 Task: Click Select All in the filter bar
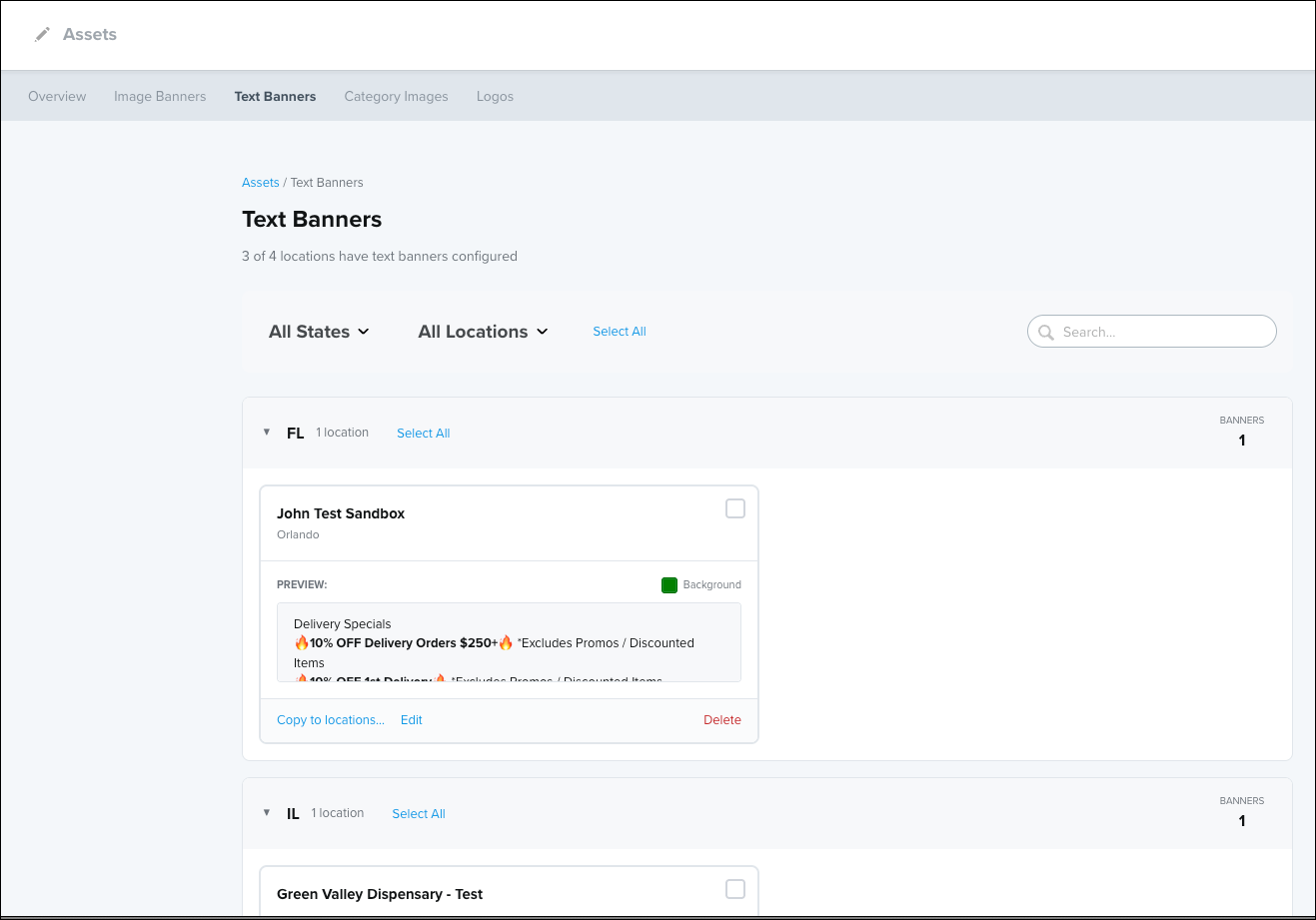tap(620, 332)
